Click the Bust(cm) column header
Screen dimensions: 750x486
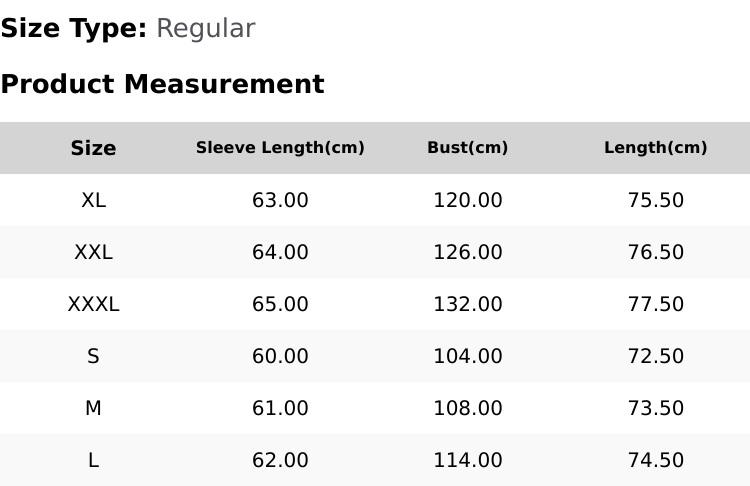[x=468, y=148]
